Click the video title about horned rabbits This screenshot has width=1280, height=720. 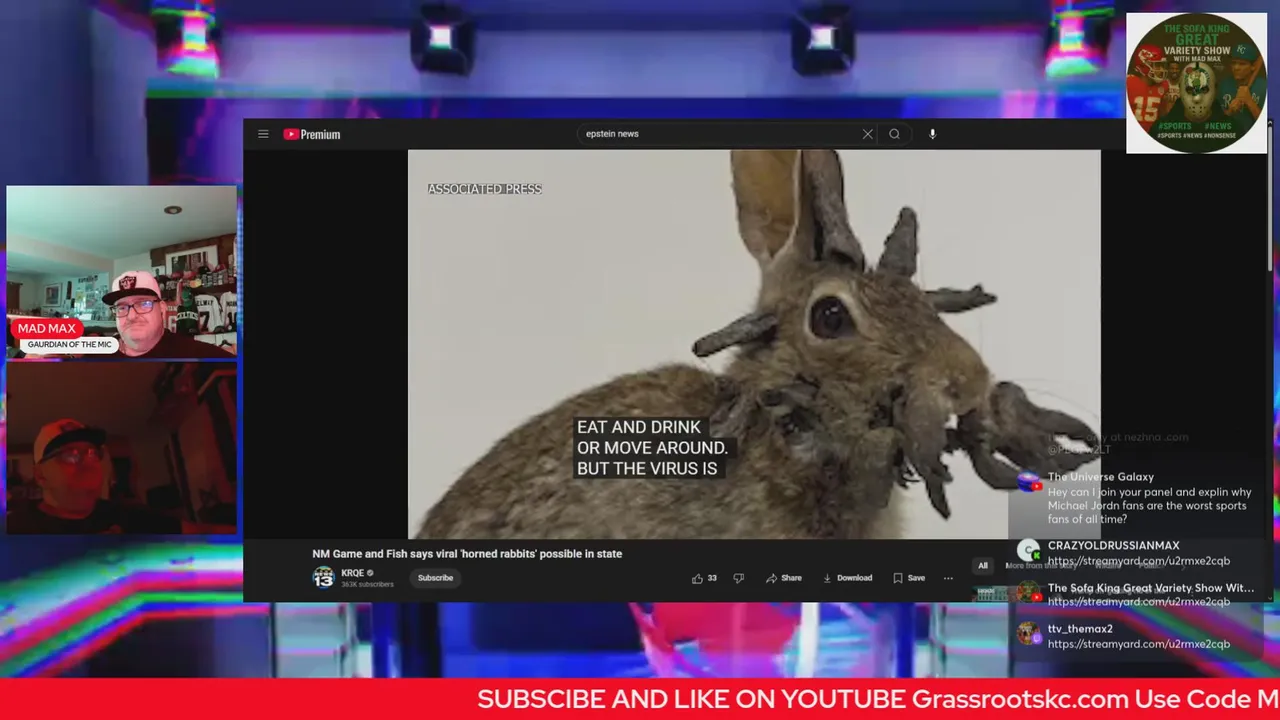point(467,554)
